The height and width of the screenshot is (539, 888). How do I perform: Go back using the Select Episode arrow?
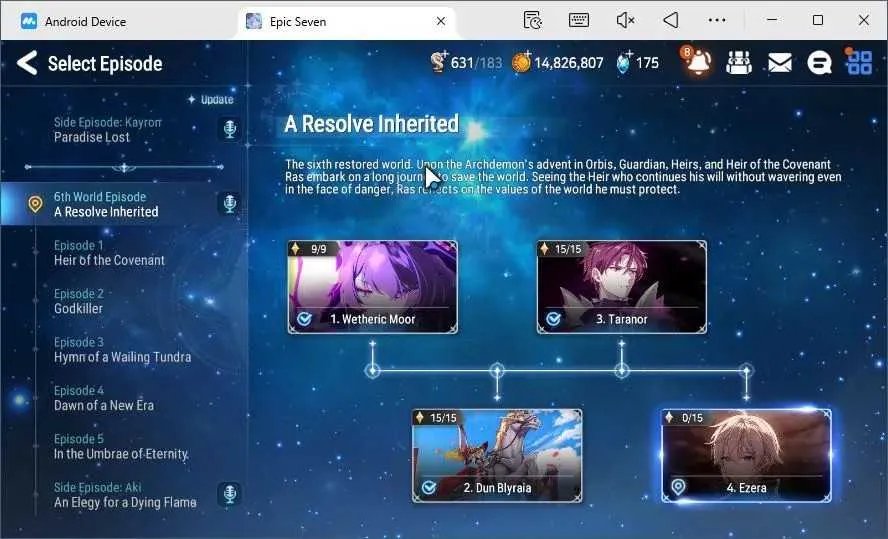point(27,62)
